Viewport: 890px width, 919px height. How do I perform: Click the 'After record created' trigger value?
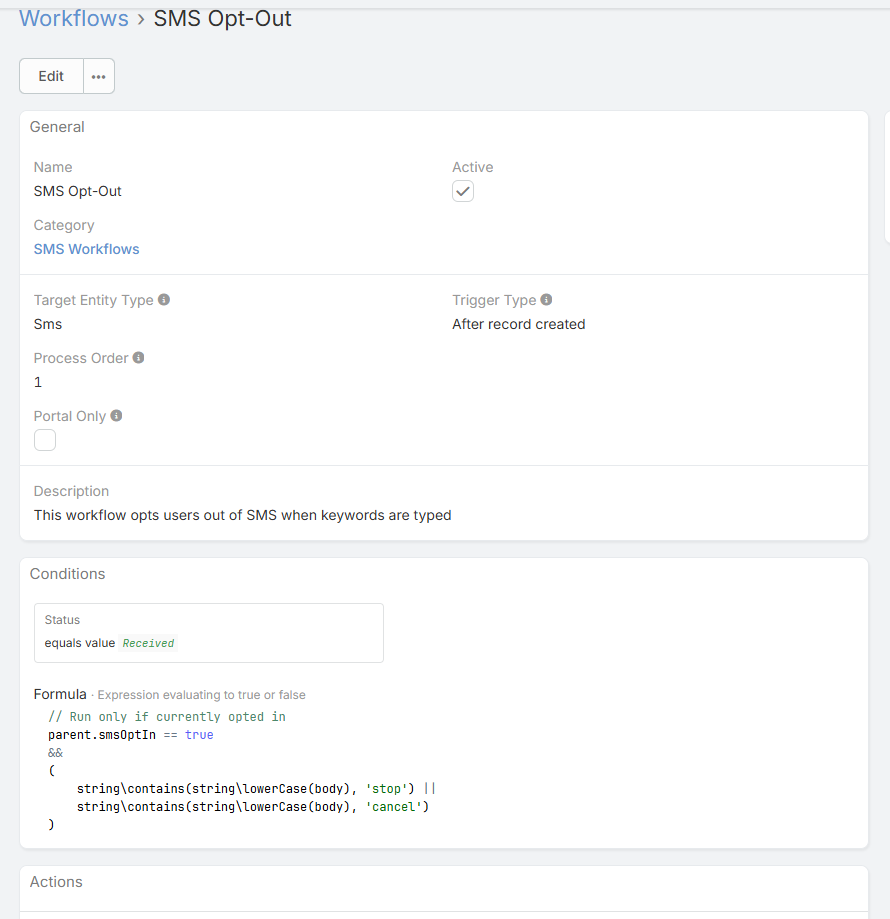(518, 324)
